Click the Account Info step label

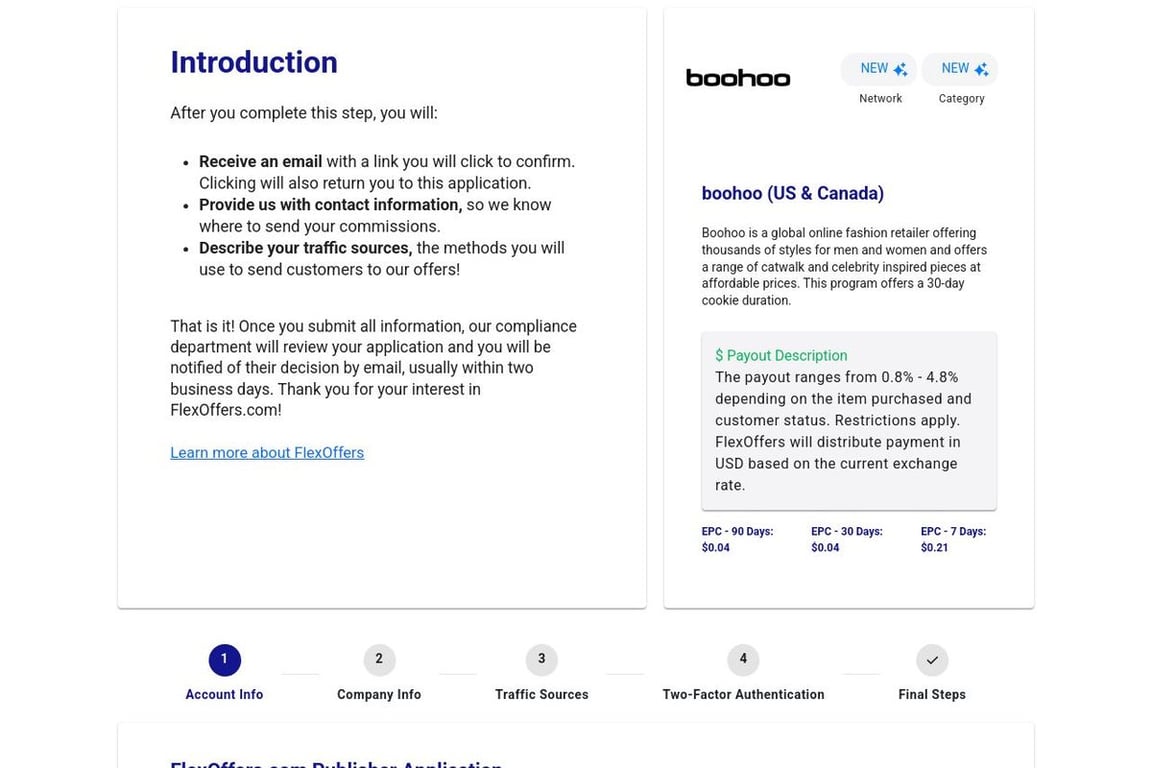pyautogui.click(x=224, y=695)
